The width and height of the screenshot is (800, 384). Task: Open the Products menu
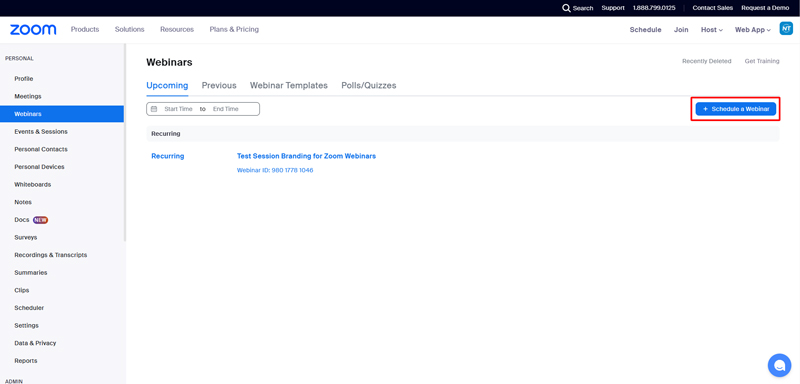click(85, 30)
